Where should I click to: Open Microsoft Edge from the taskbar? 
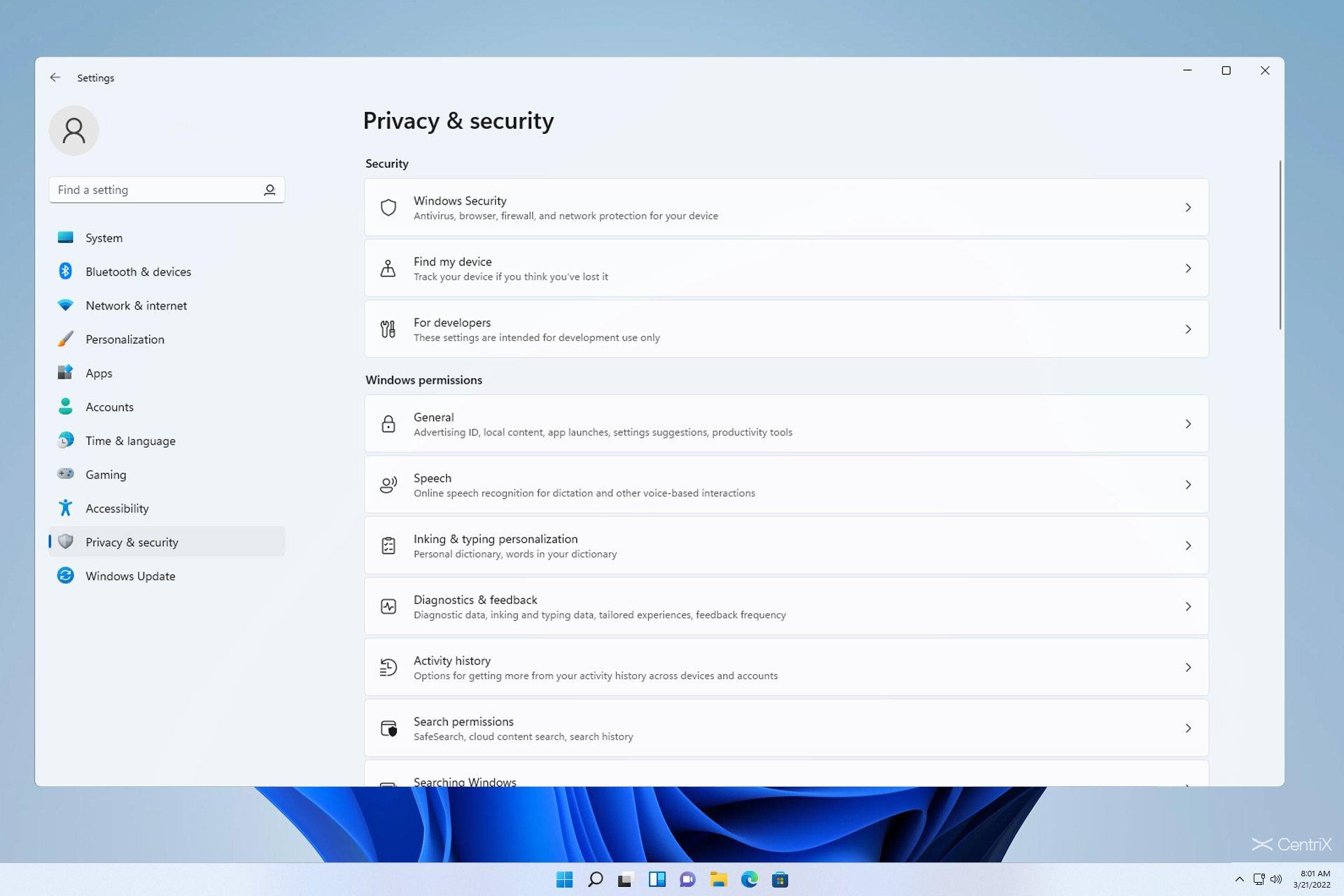coord(749,879)
